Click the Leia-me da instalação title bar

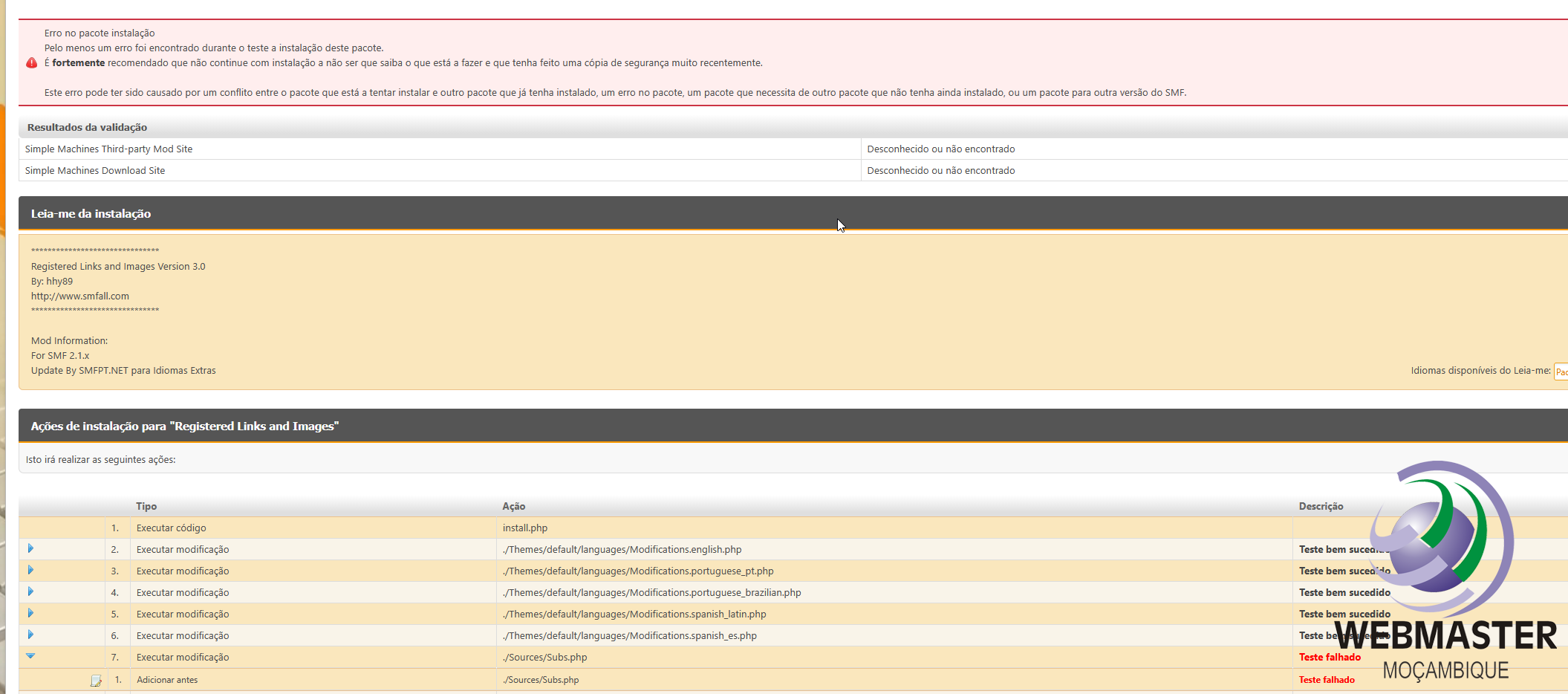(x=91, y=213)
